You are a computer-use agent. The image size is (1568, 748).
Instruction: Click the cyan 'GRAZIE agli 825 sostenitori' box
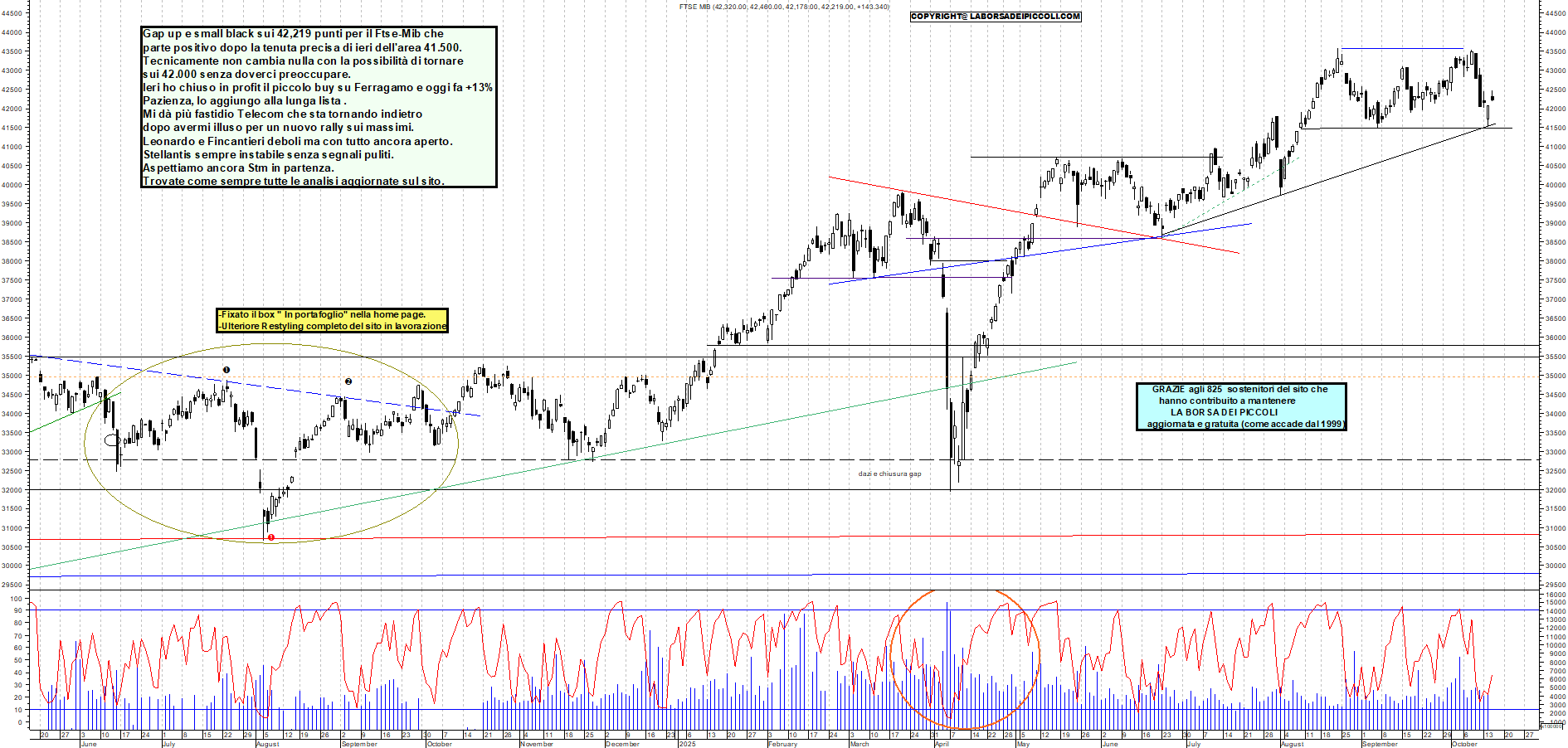(1240, 406)
